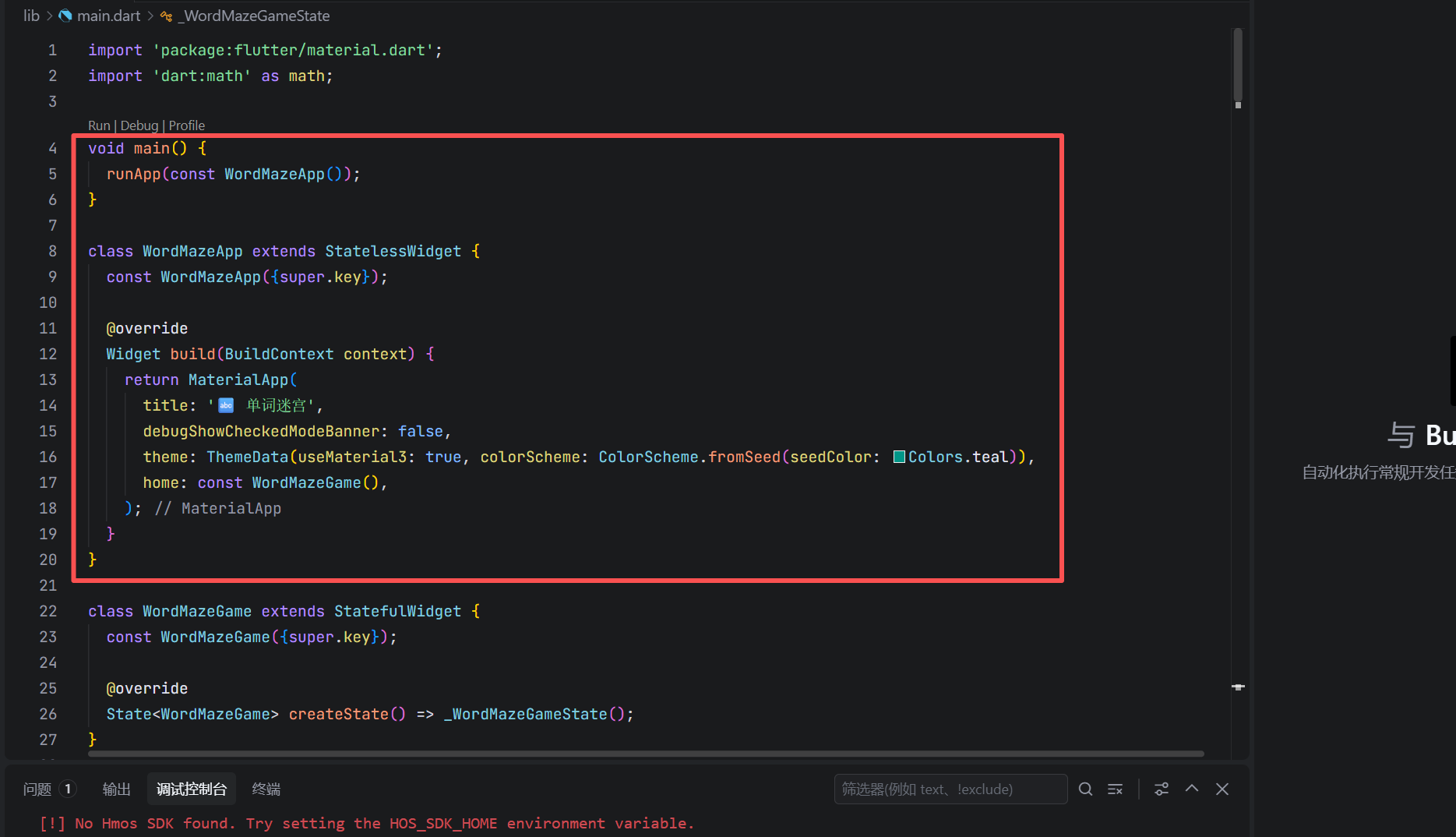This screenshot has width=1456, height=837.
Task: Click the 自动化执行常规开发任 description text
Action: [x=1379, y=472]
